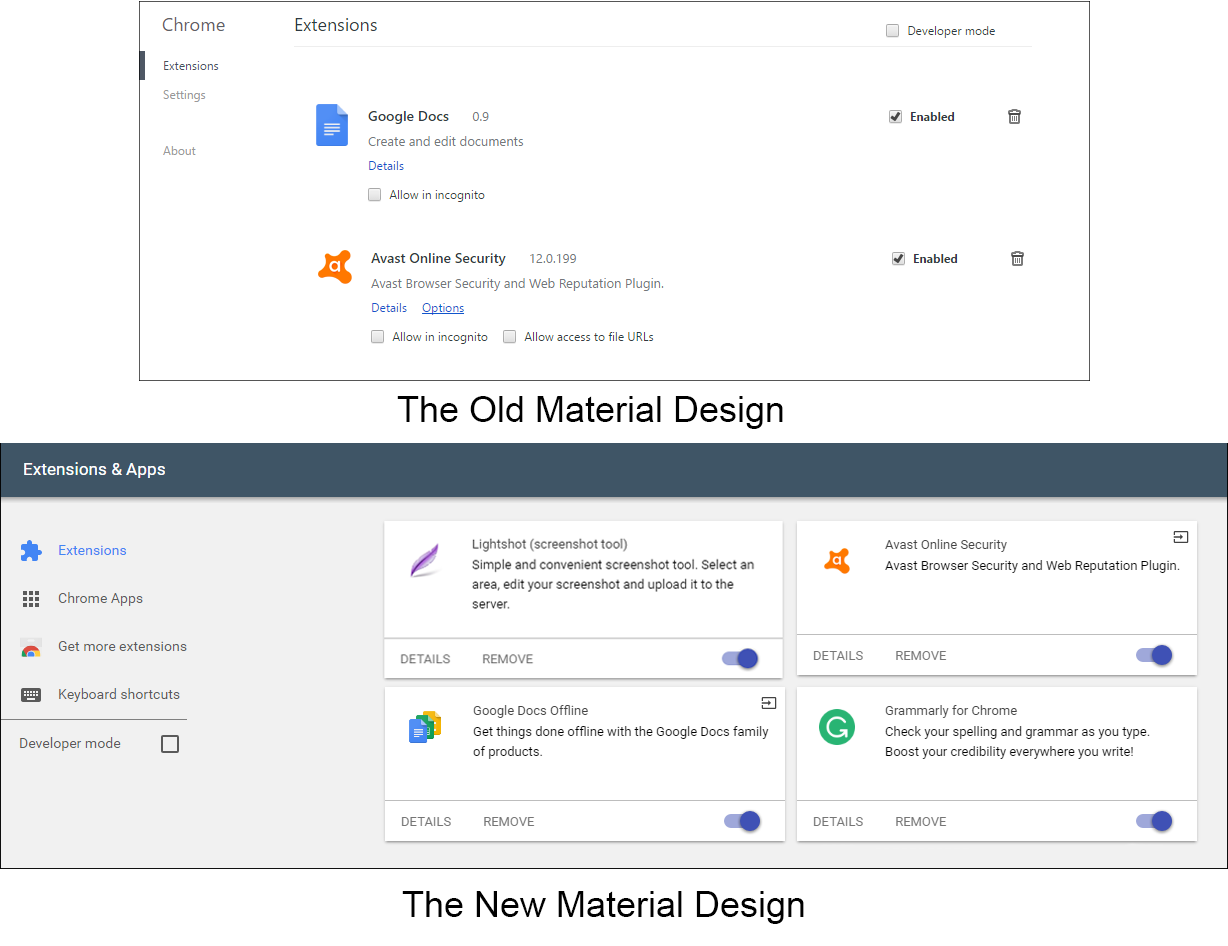This screenshot has height=946, width=1228.
Task: Click the Extensions & Apps header title
Action: coord(94,469)
